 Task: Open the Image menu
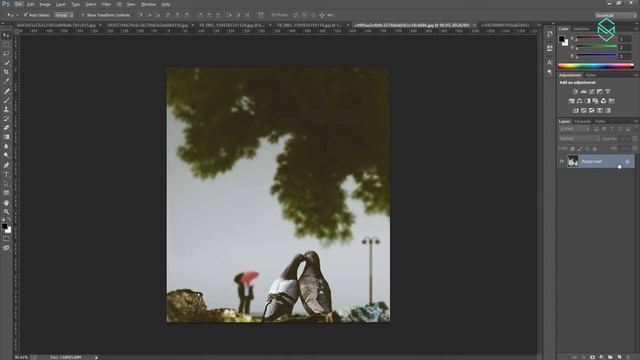click(x=45, y=4)
